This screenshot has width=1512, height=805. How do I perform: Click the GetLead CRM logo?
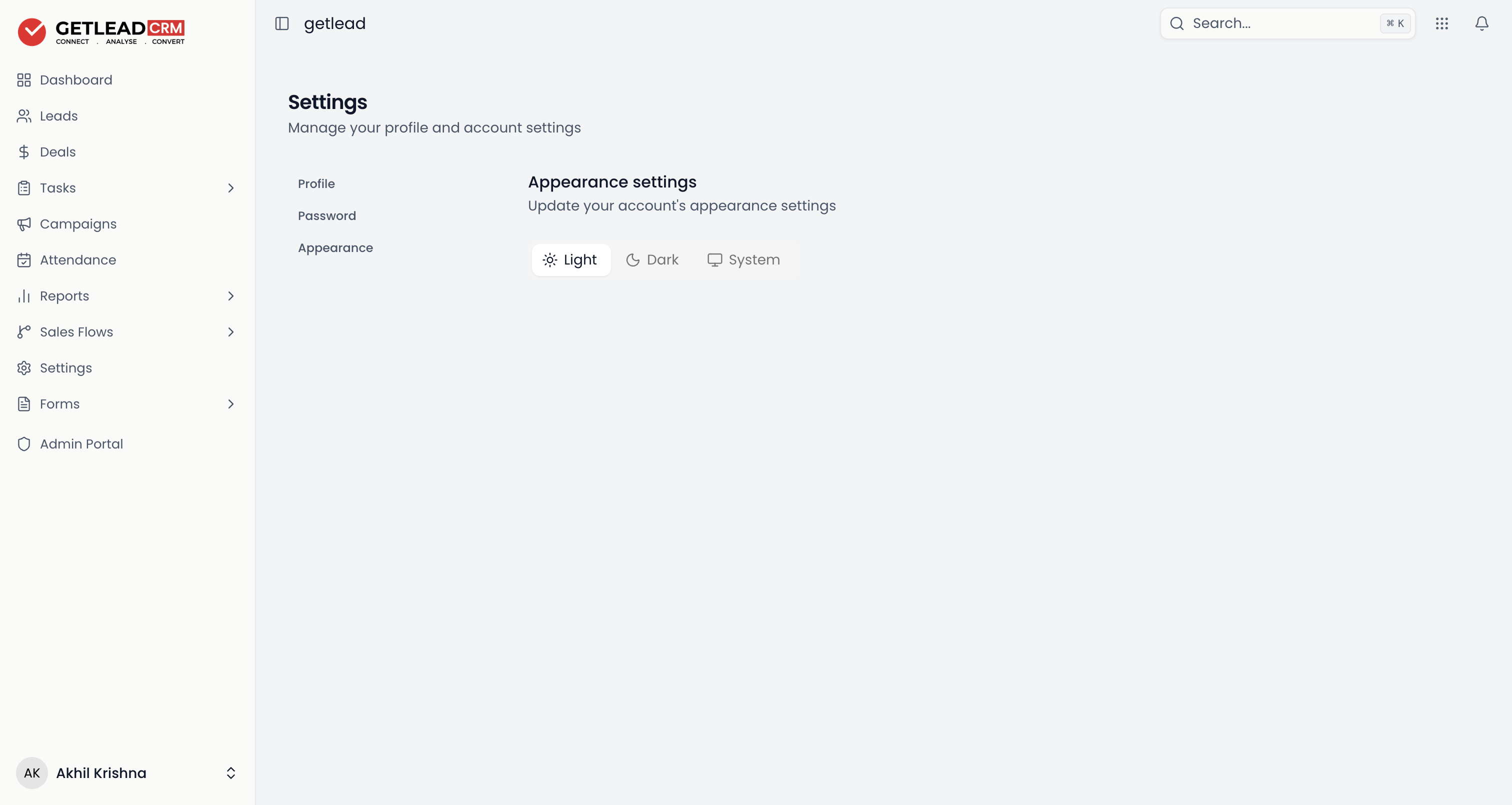coord(101,31)
